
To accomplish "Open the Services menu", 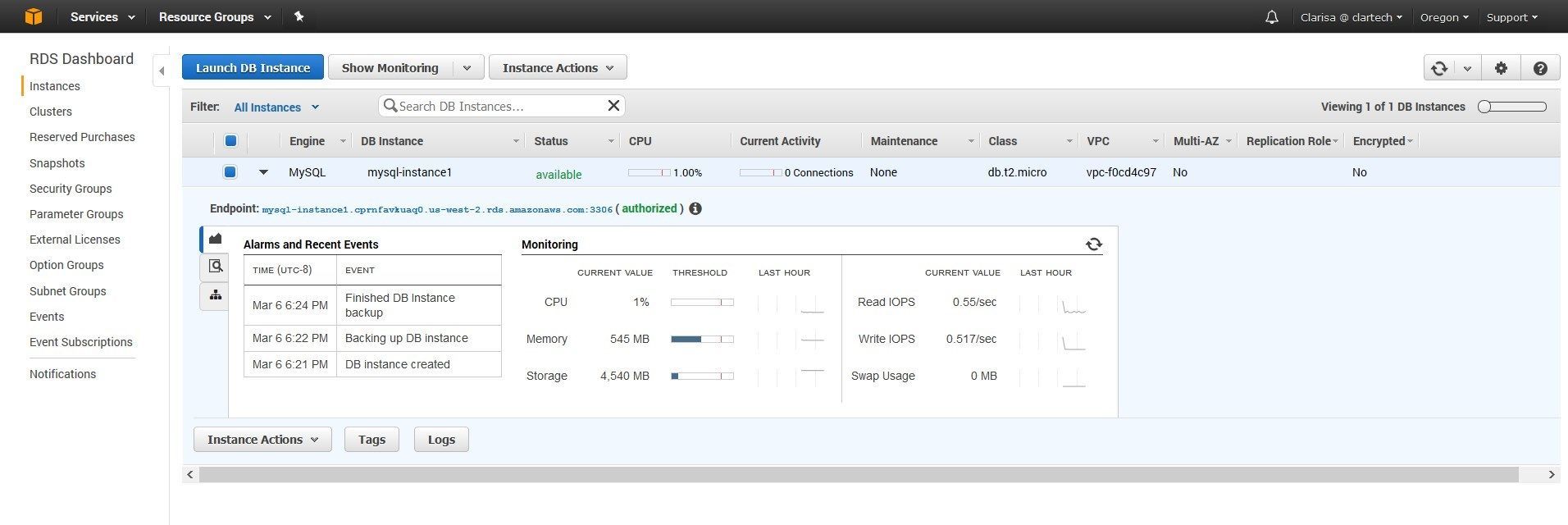I will coord(102,16).
